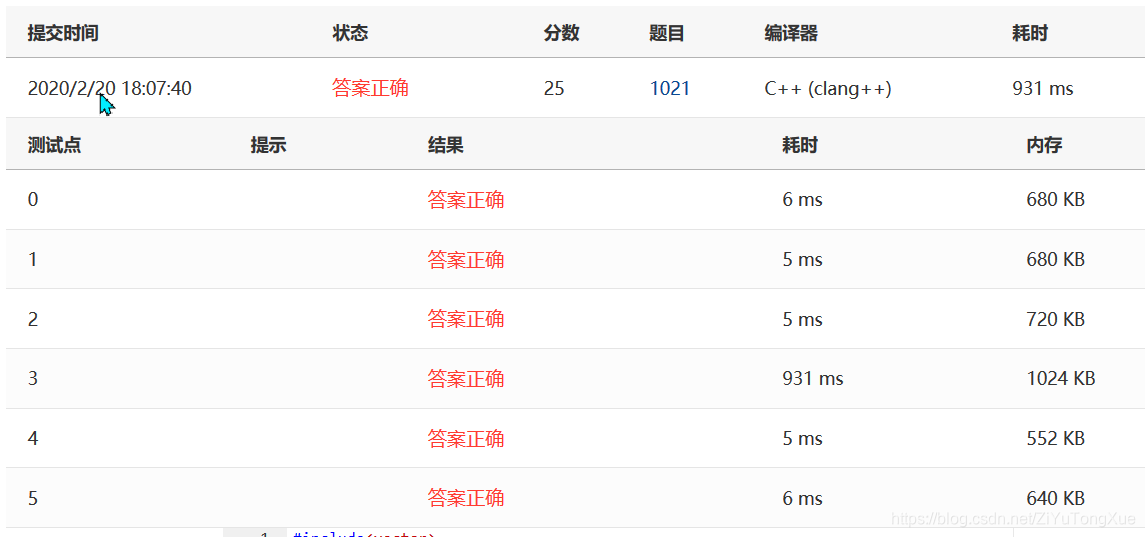Select test point 3 number
1145x537 pixels.
coord(33,378)
